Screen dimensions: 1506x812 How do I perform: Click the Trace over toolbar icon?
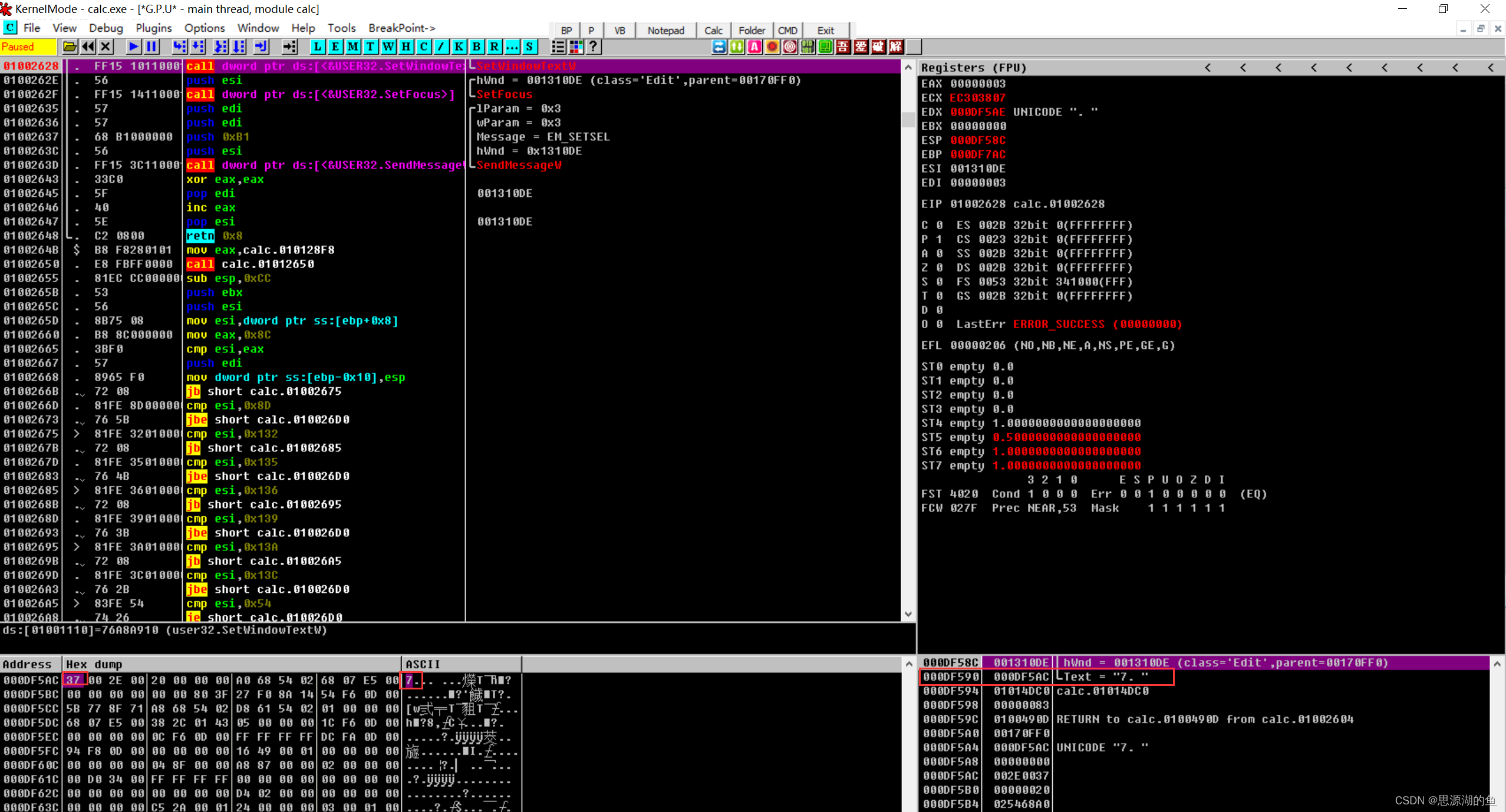tap(239, 47)
